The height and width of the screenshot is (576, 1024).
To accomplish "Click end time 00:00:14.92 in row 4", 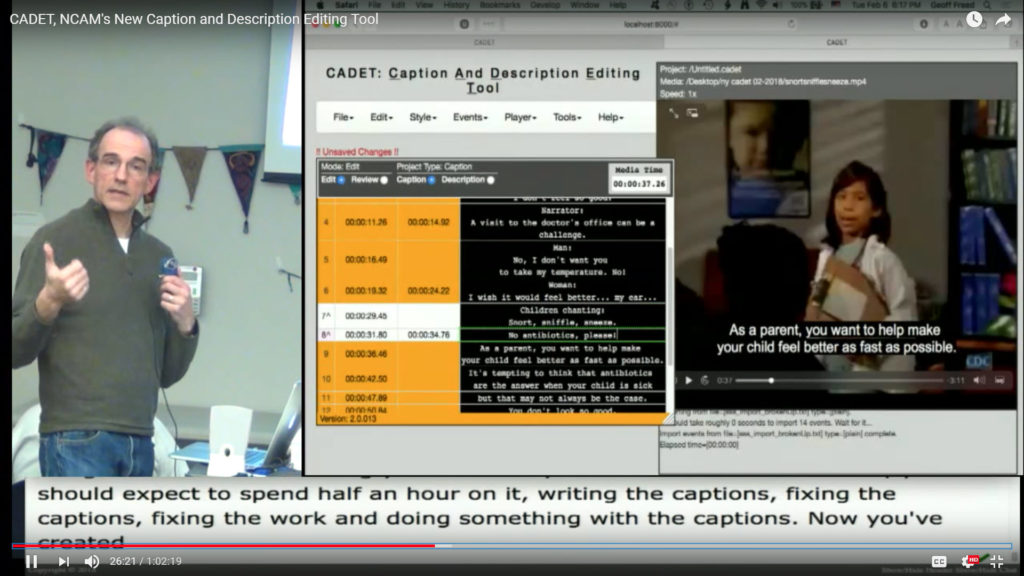I will (x=428, y=223).
